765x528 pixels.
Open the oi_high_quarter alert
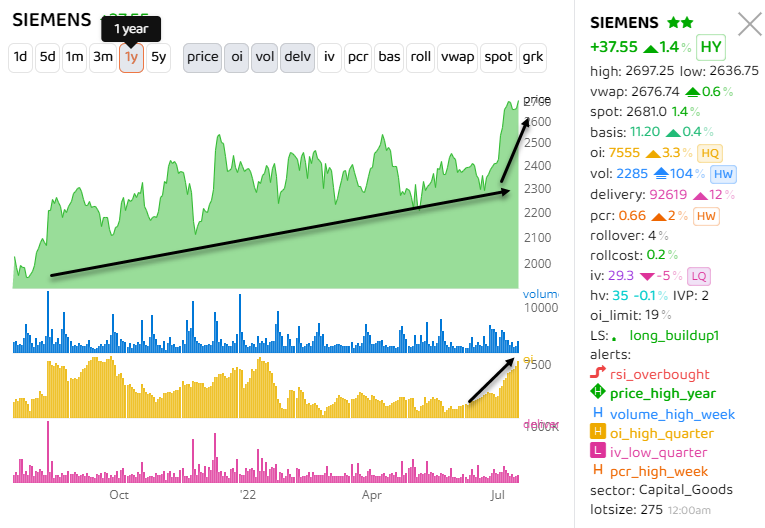click(x=662, y=433)
